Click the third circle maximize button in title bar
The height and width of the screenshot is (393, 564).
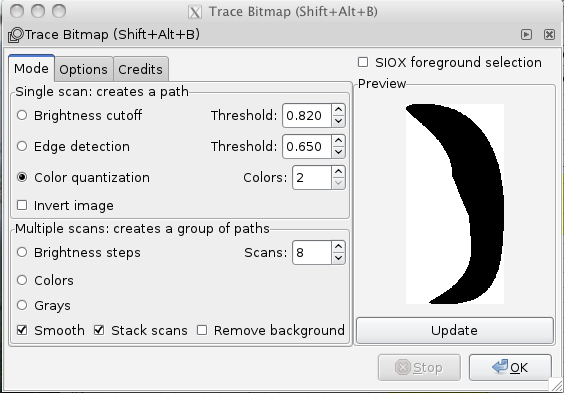click(x=59, y=12)
